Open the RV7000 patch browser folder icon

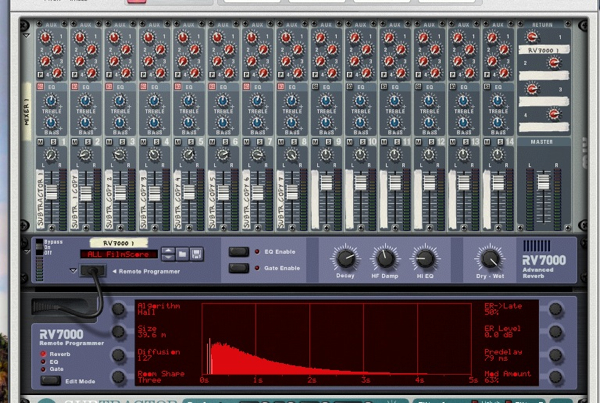pyautogui.click(x=185, y=254)
